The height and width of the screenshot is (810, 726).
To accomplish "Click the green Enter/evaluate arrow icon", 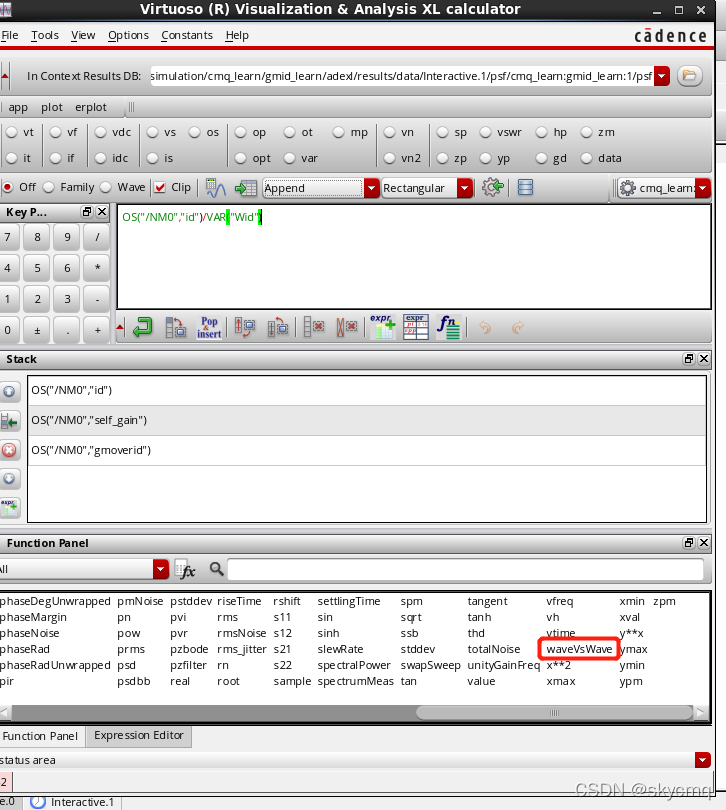I will coord(142,328).
